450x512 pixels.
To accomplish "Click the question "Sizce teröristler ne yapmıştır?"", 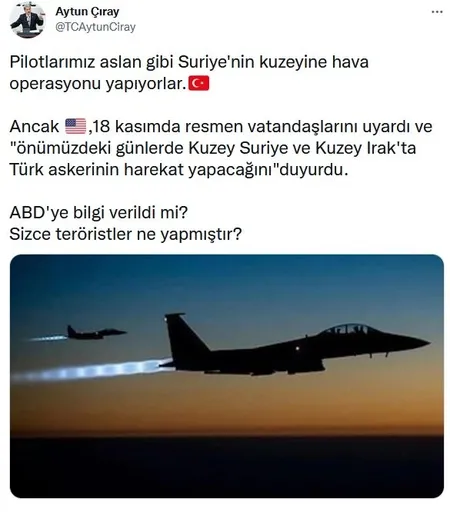I will [x=125, y=234].
